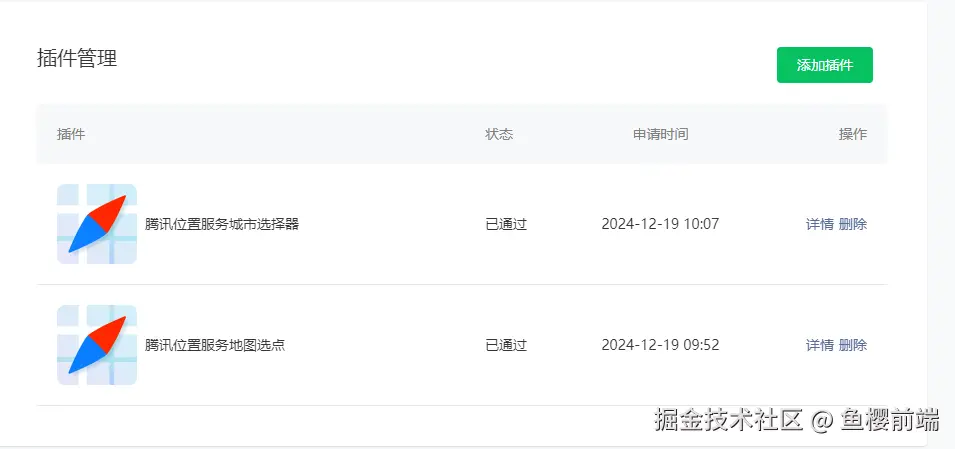Click the 插件管理 page heading
The height and width of the screenshot is (449, 955).
[77, 58]
